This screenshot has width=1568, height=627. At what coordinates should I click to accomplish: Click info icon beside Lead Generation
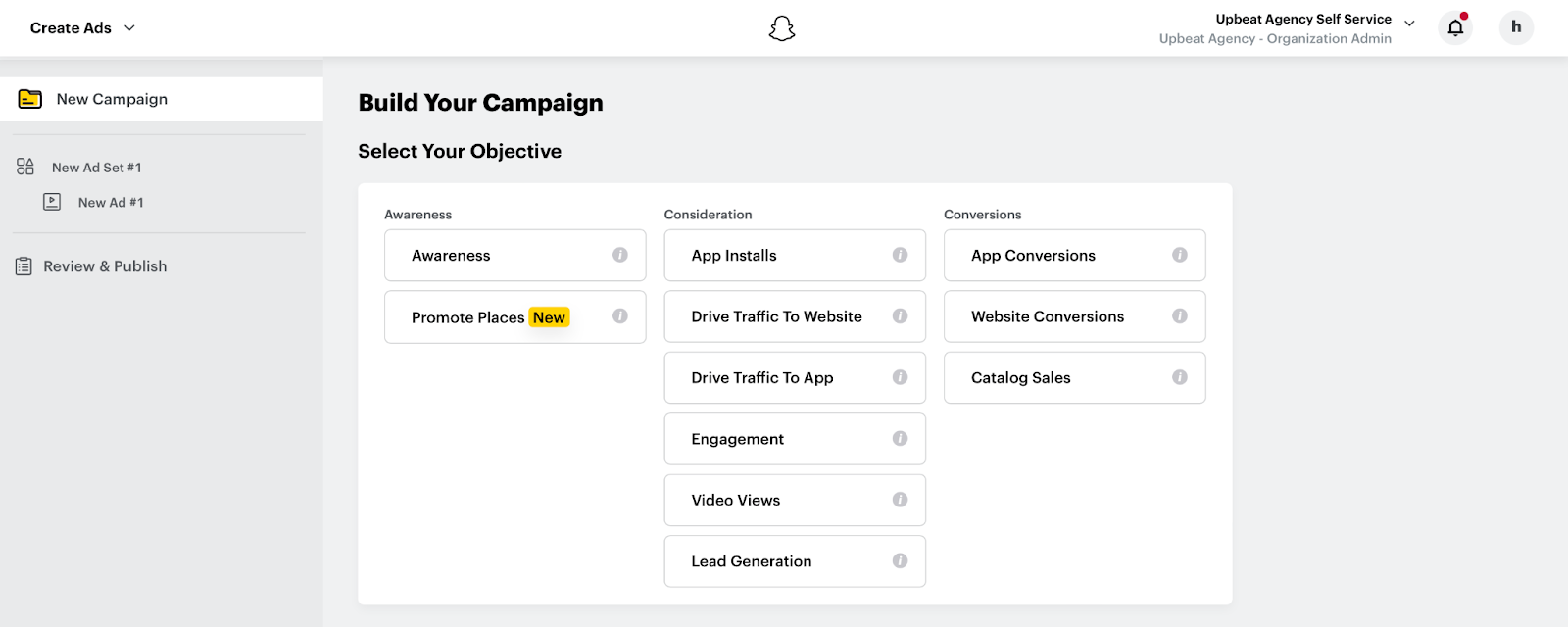[x=900, y=561]
